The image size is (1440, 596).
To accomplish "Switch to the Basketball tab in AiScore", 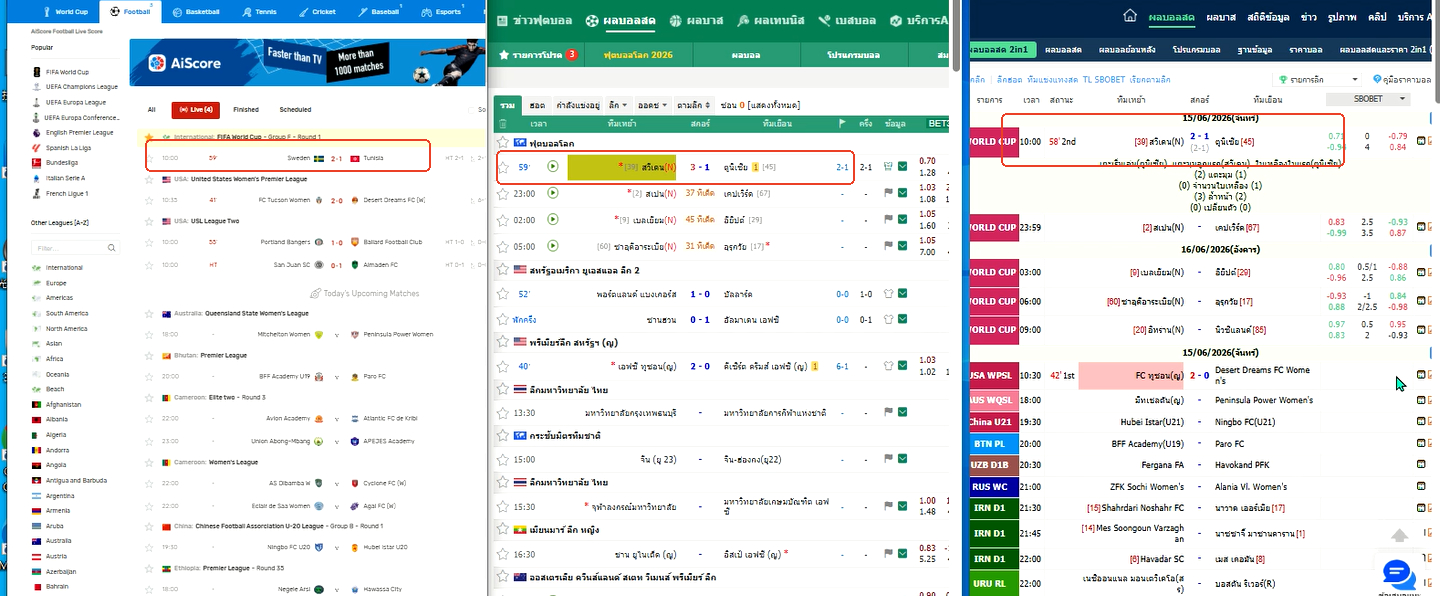I will 196,12.
